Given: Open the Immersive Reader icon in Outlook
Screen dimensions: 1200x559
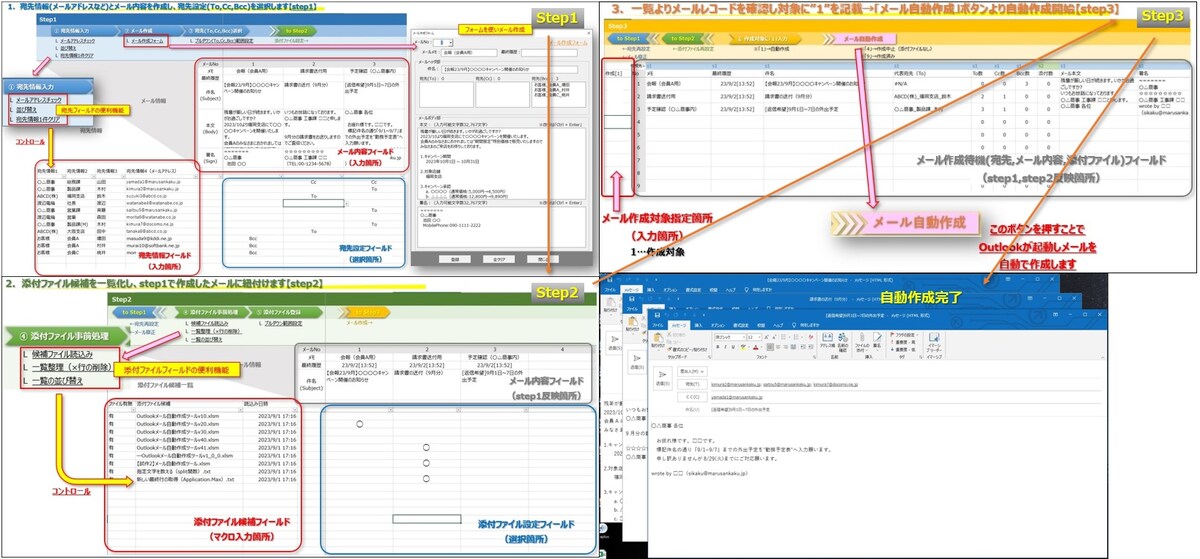Looking at the screenshot, I should click(933, 343).
